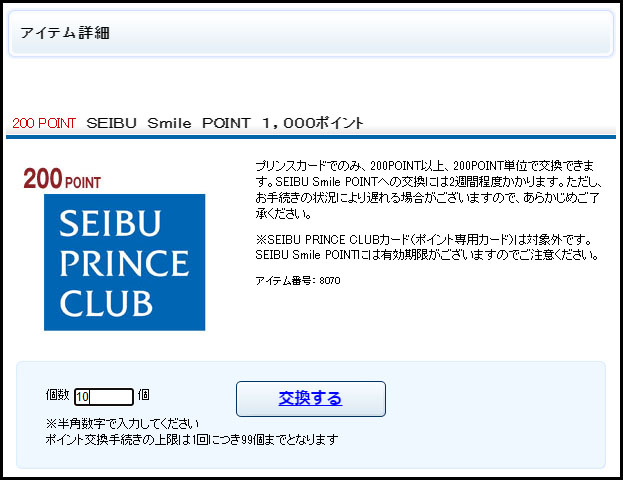Click the 交換する exchange button
623x480 pixels.
pyautogui.click(x=311, y=399)
